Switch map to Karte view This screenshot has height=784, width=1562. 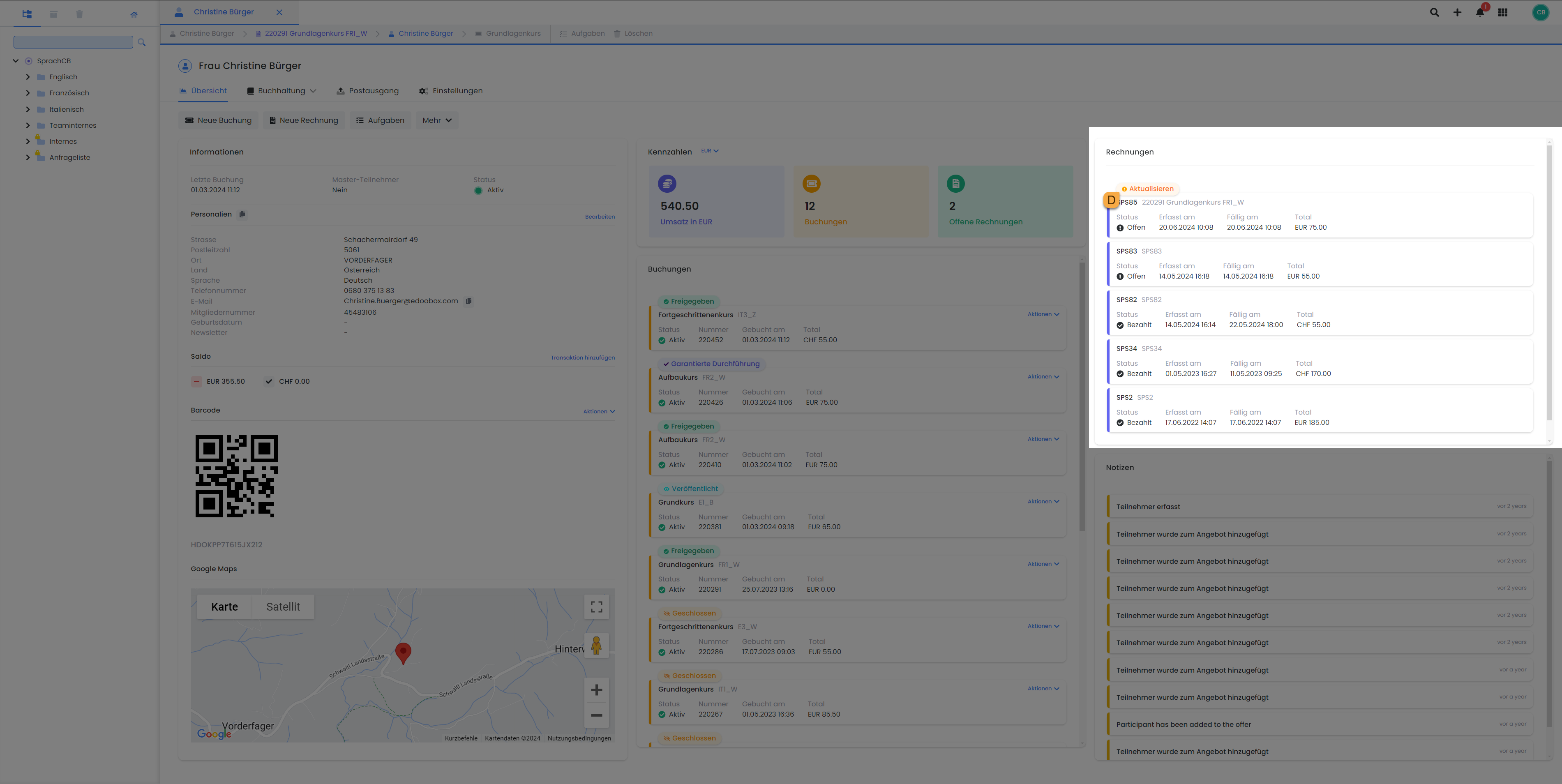224,607
